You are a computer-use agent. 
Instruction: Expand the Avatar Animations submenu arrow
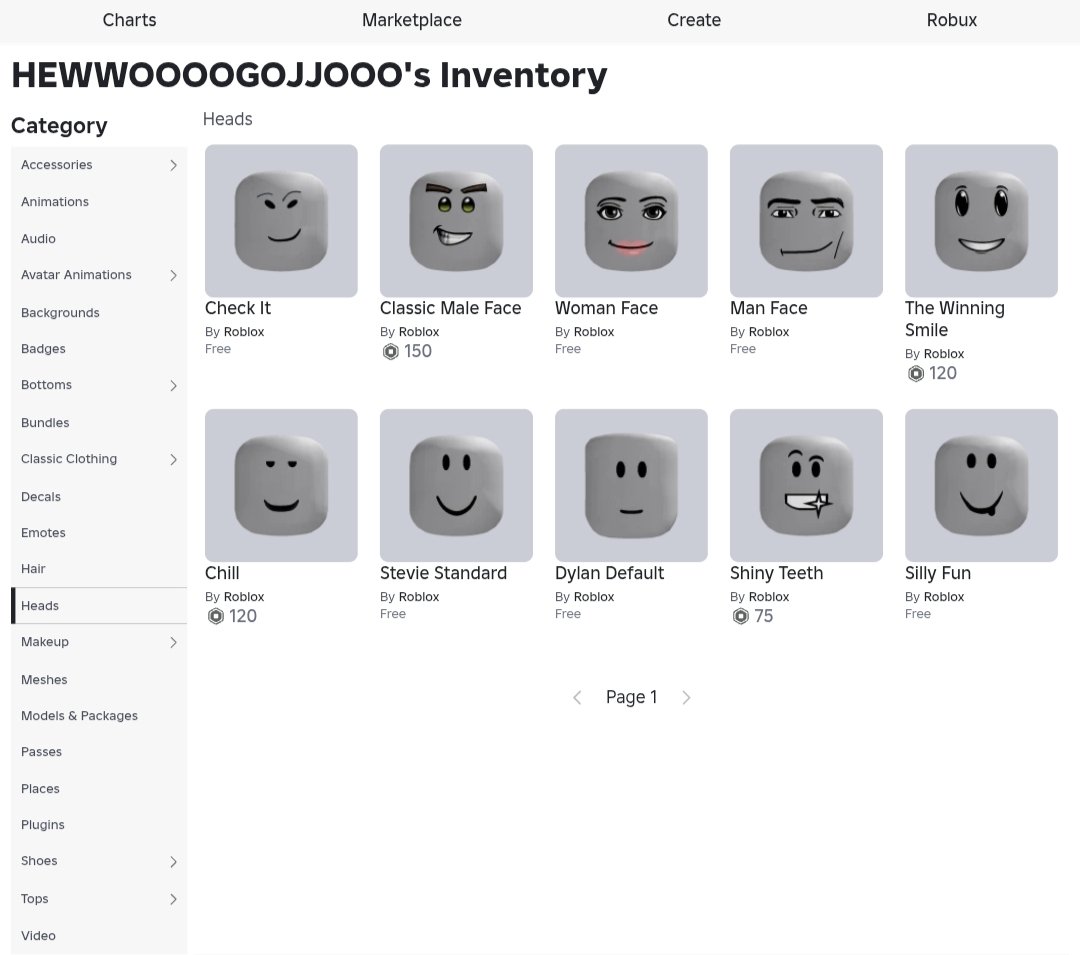tap(174, 275)
